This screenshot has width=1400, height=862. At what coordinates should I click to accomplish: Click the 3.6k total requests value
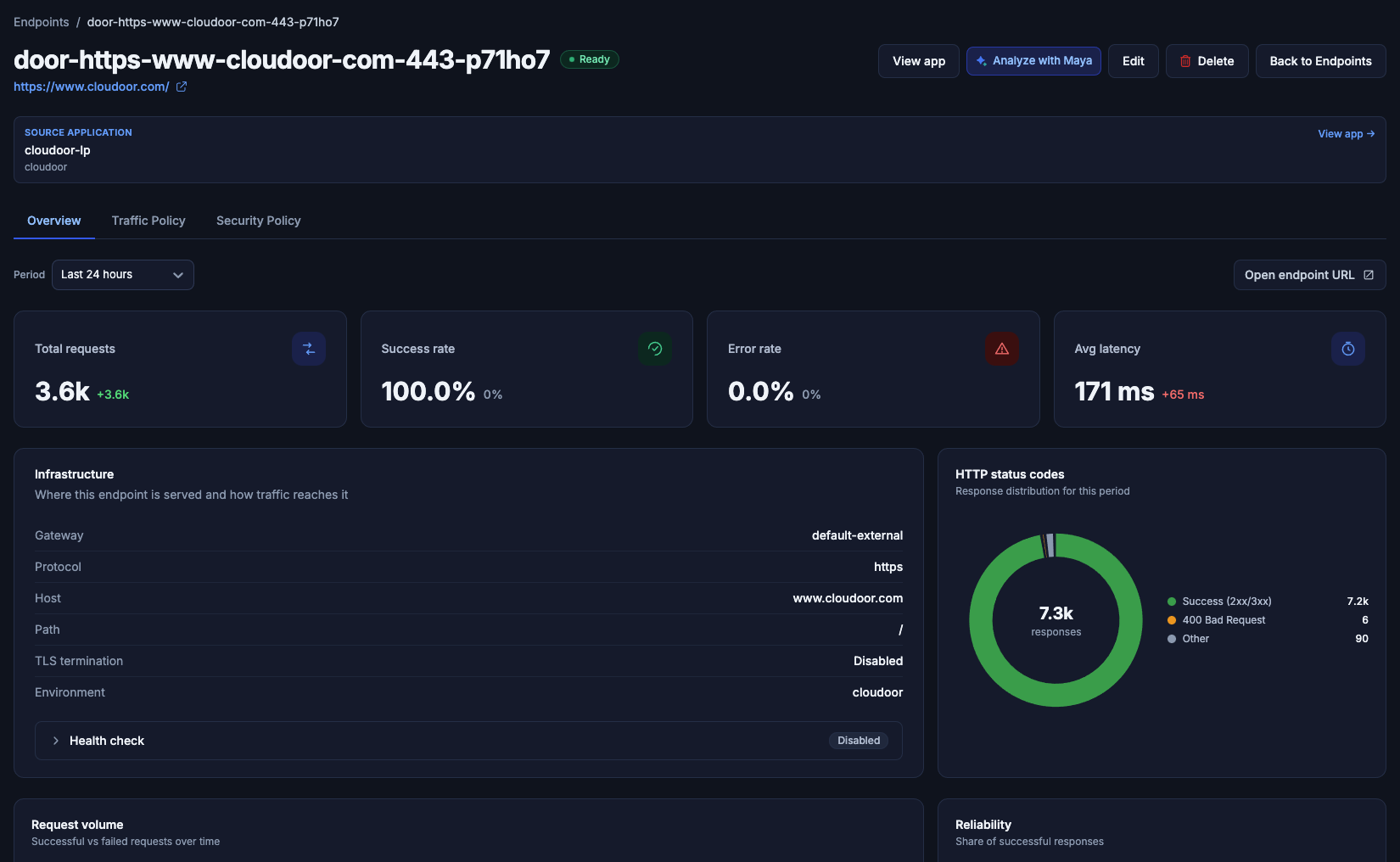[62, 391]
